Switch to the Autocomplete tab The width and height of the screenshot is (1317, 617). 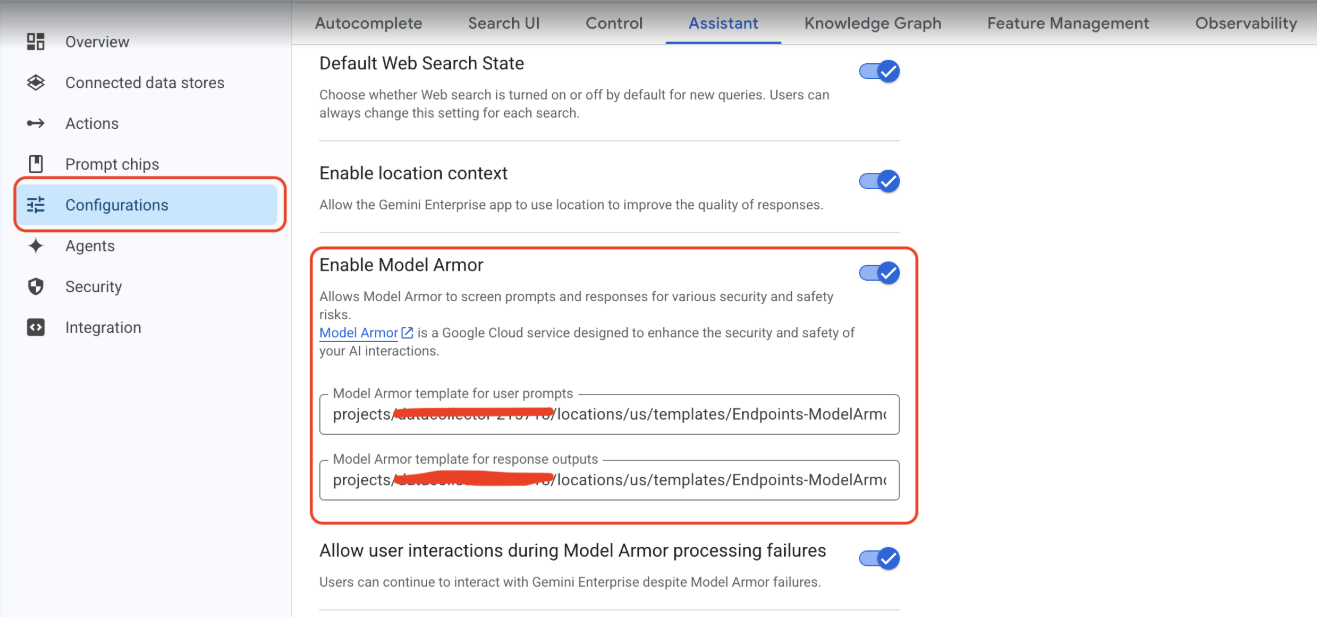[369, 23]
